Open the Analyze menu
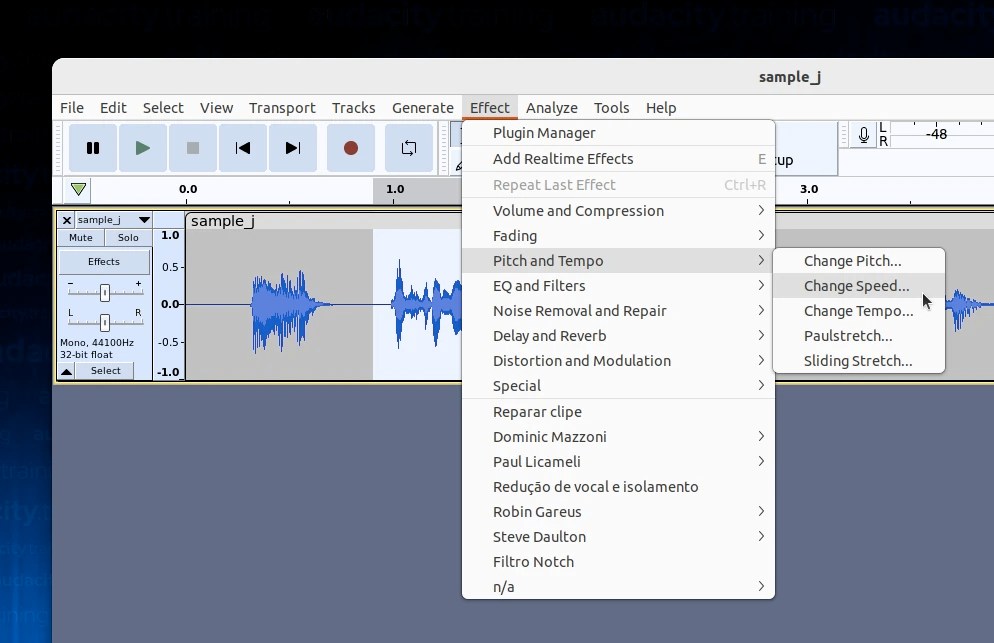 coord(551,107)
